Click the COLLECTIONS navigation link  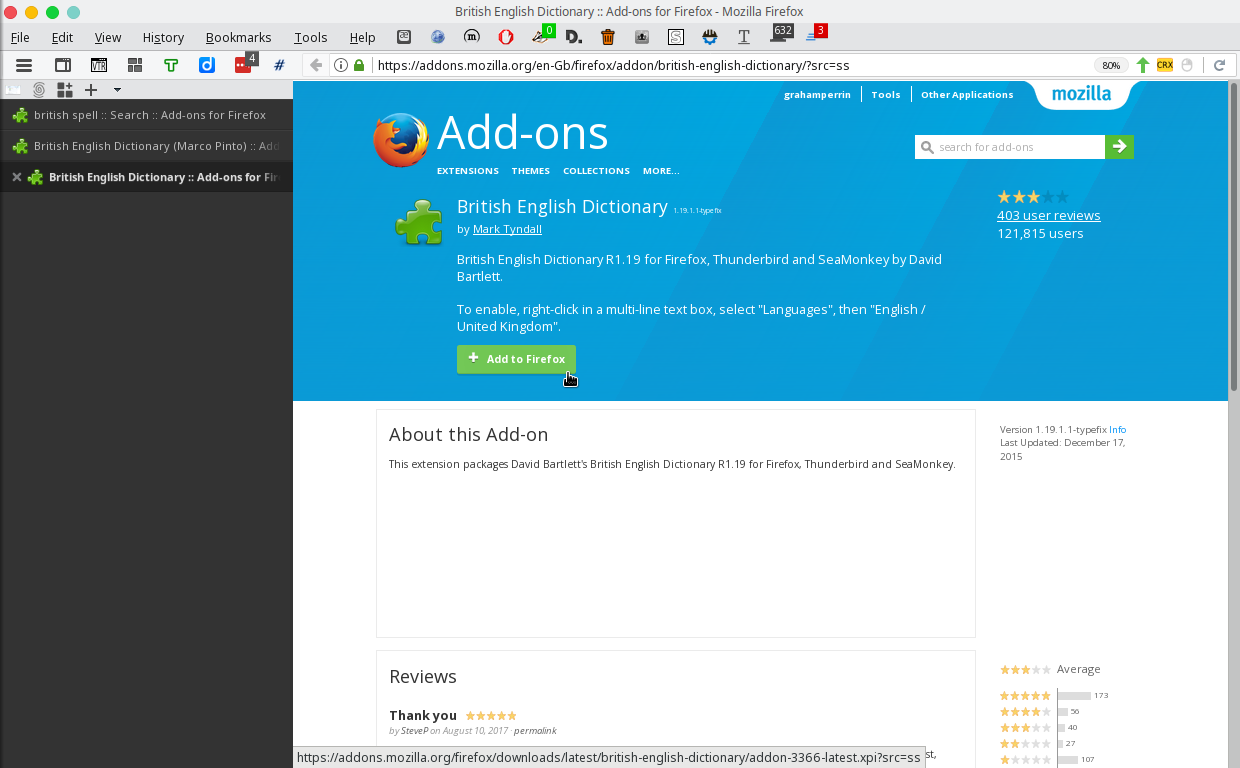(596, 171)
